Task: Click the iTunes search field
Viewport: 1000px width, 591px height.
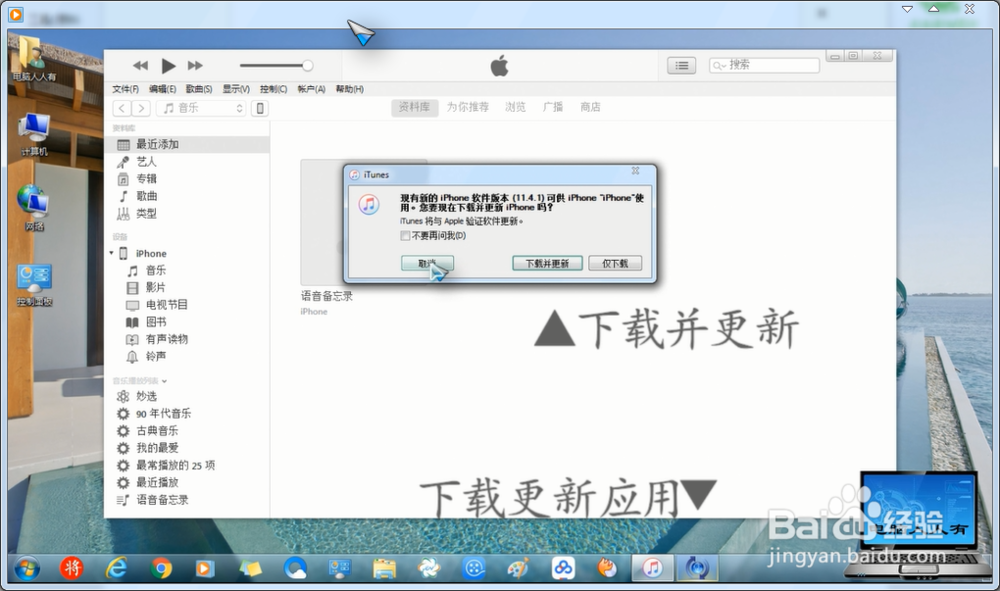Action: click(x=764, y=65)
